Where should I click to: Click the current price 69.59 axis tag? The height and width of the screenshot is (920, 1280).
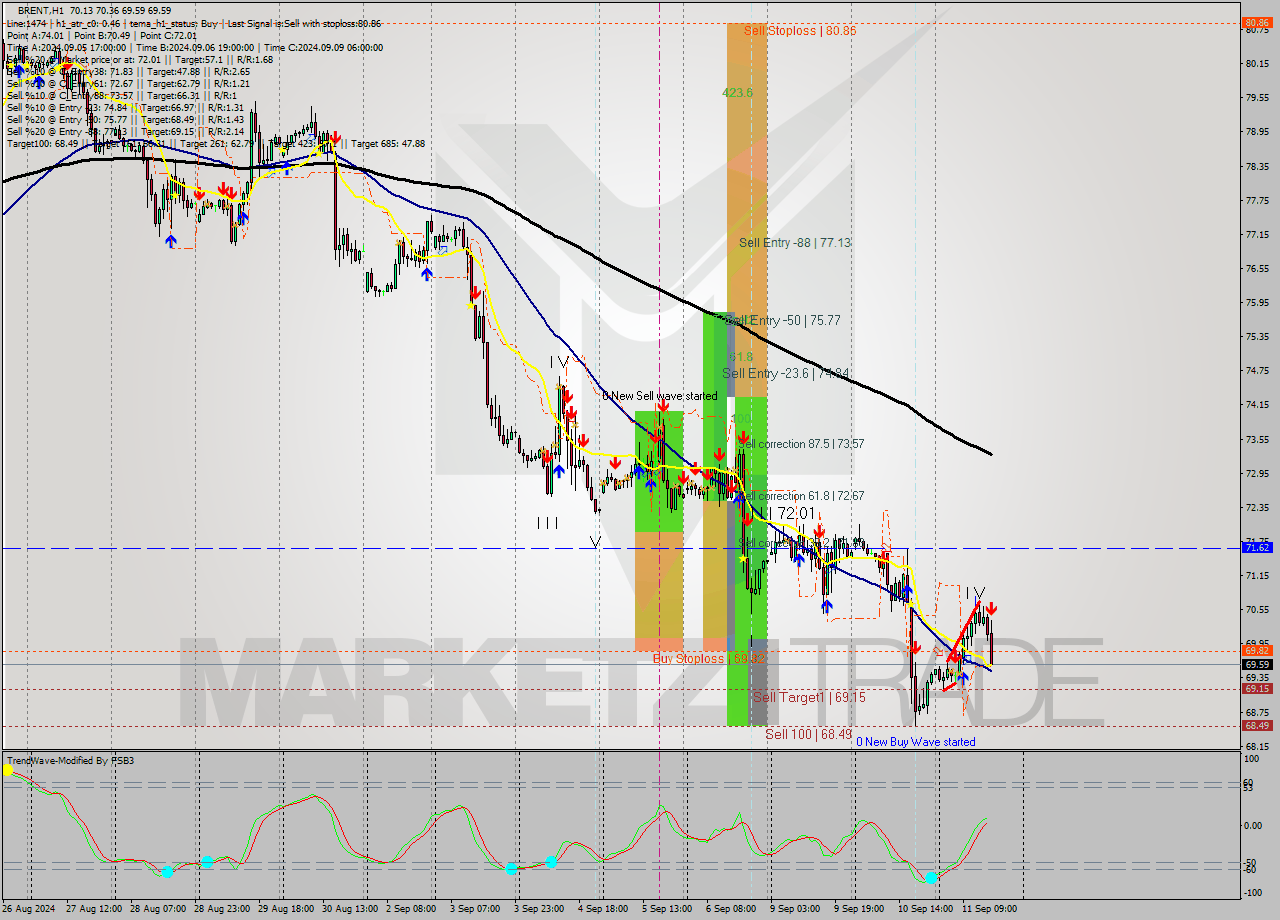[x=1256, y=664]
